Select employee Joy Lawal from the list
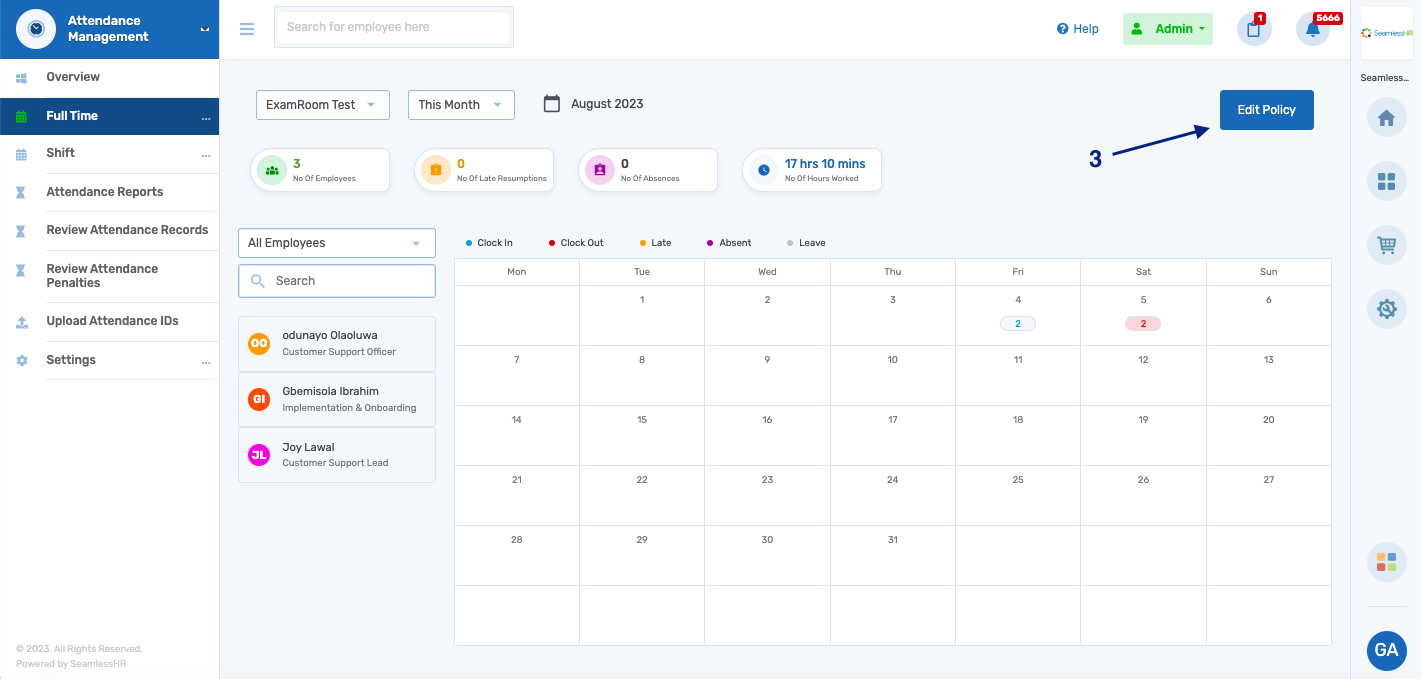This screenshot has width=1421, height=679. 336,455
